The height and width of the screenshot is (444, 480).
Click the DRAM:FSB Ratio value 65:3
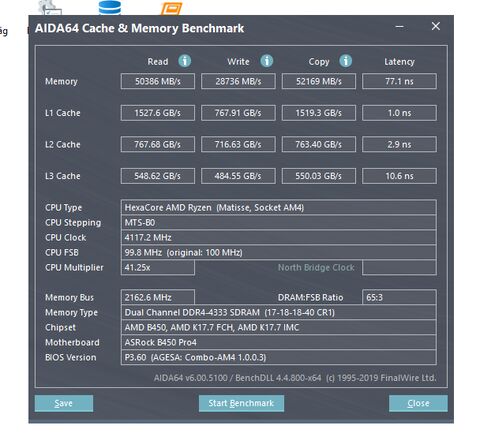[399, 297]
